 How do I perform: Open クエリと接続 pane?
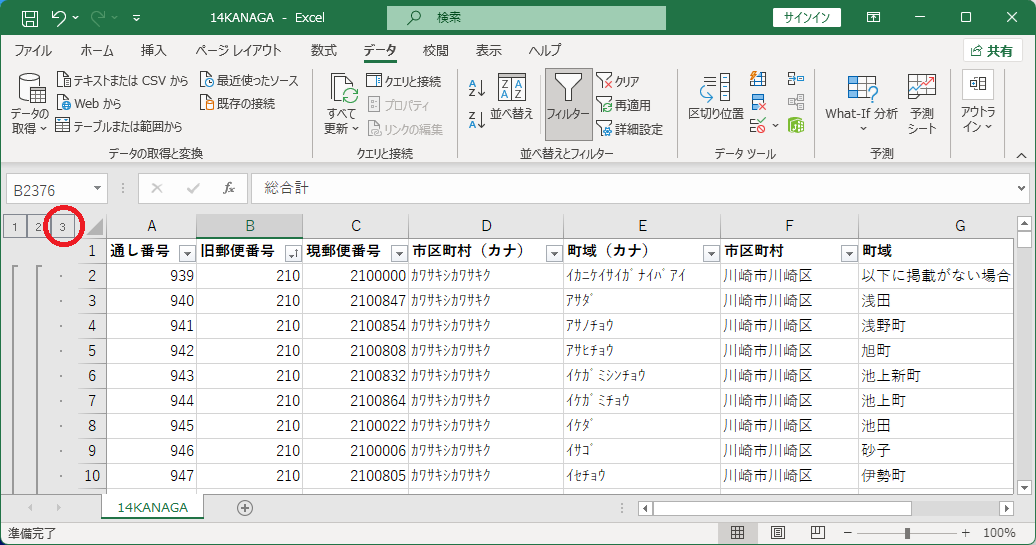pos(404,81)
